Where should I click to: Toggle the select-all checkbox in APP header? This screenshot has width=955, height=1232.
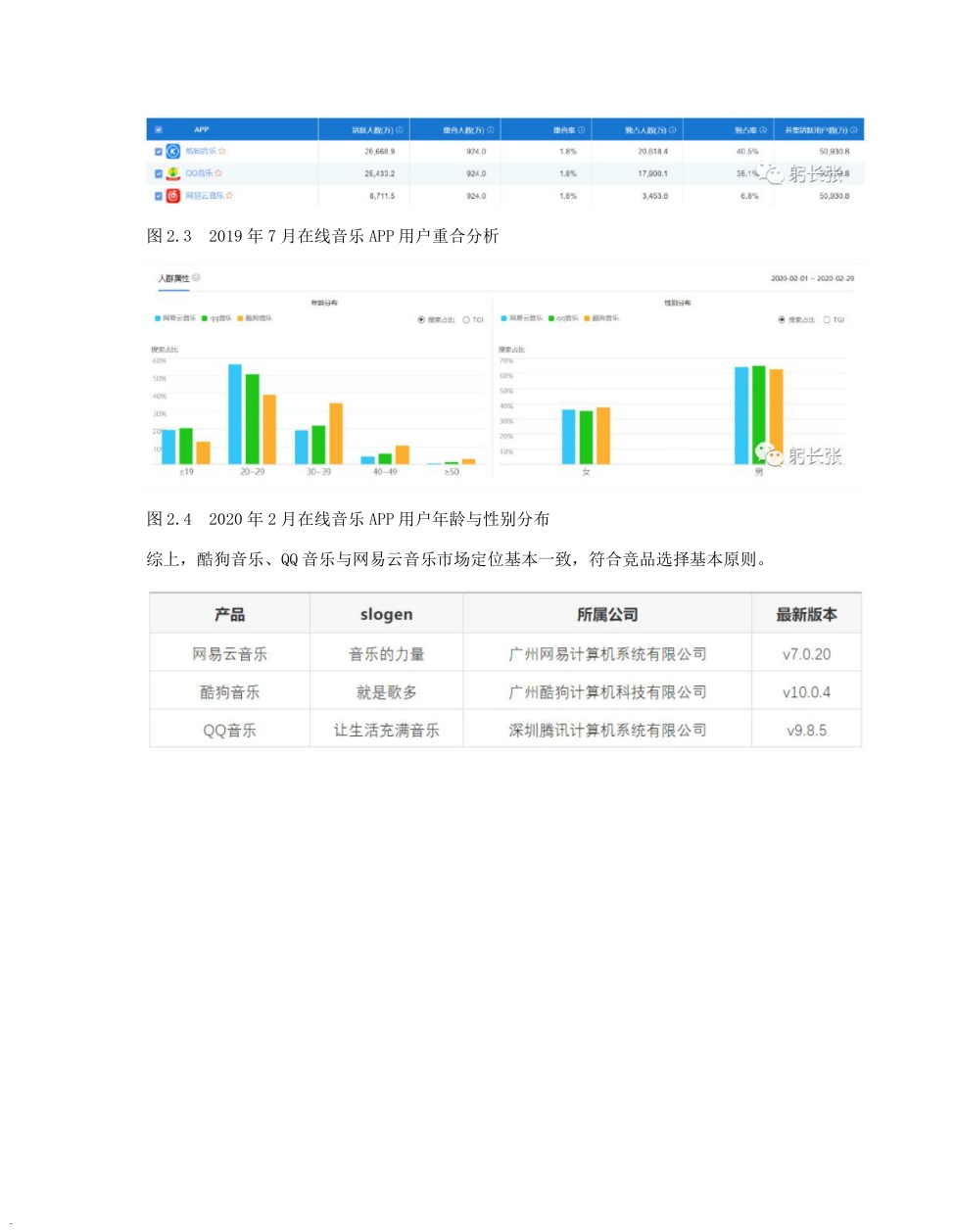[x=158, y=130]
